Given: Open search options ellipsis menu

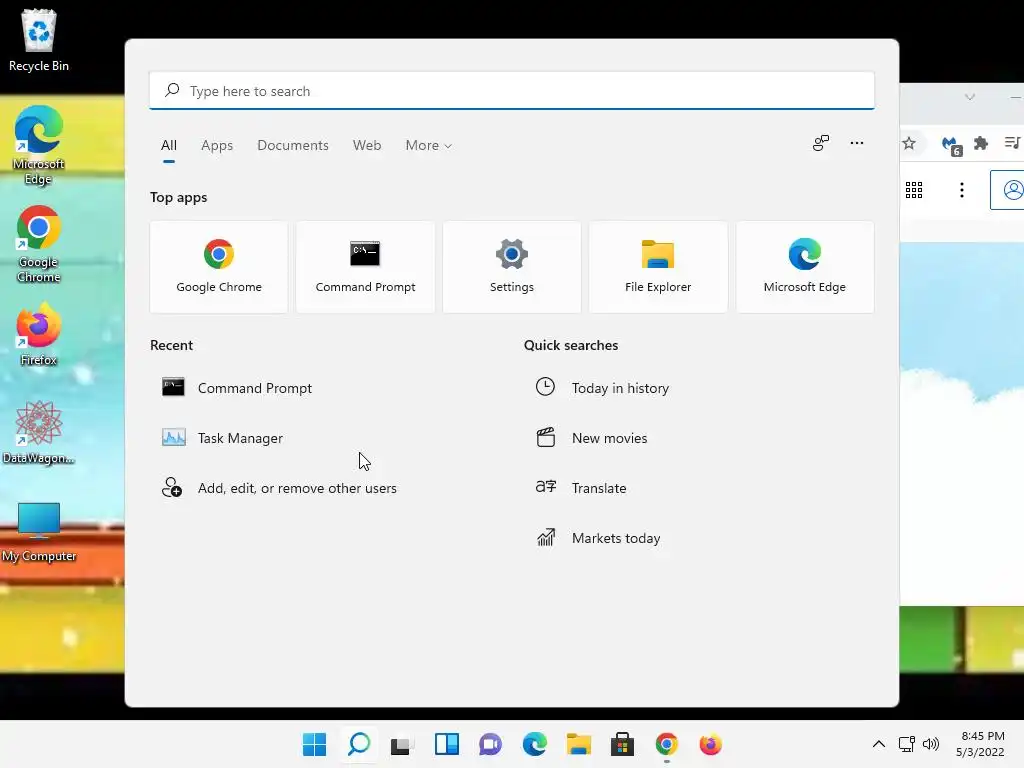Looking at the screenshot, I should 857,143.
